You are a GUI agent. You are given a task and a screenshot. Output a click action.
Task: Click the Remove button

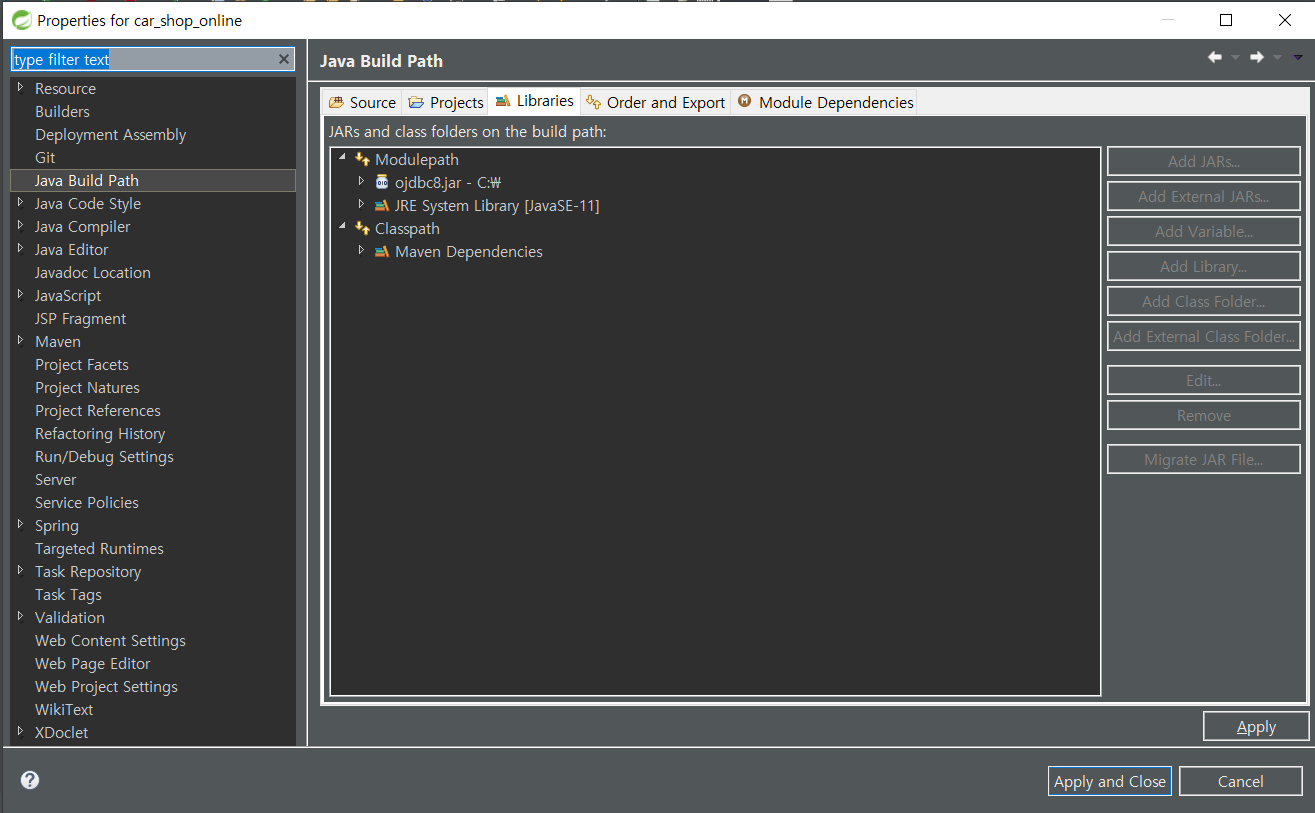(1204, 415)
